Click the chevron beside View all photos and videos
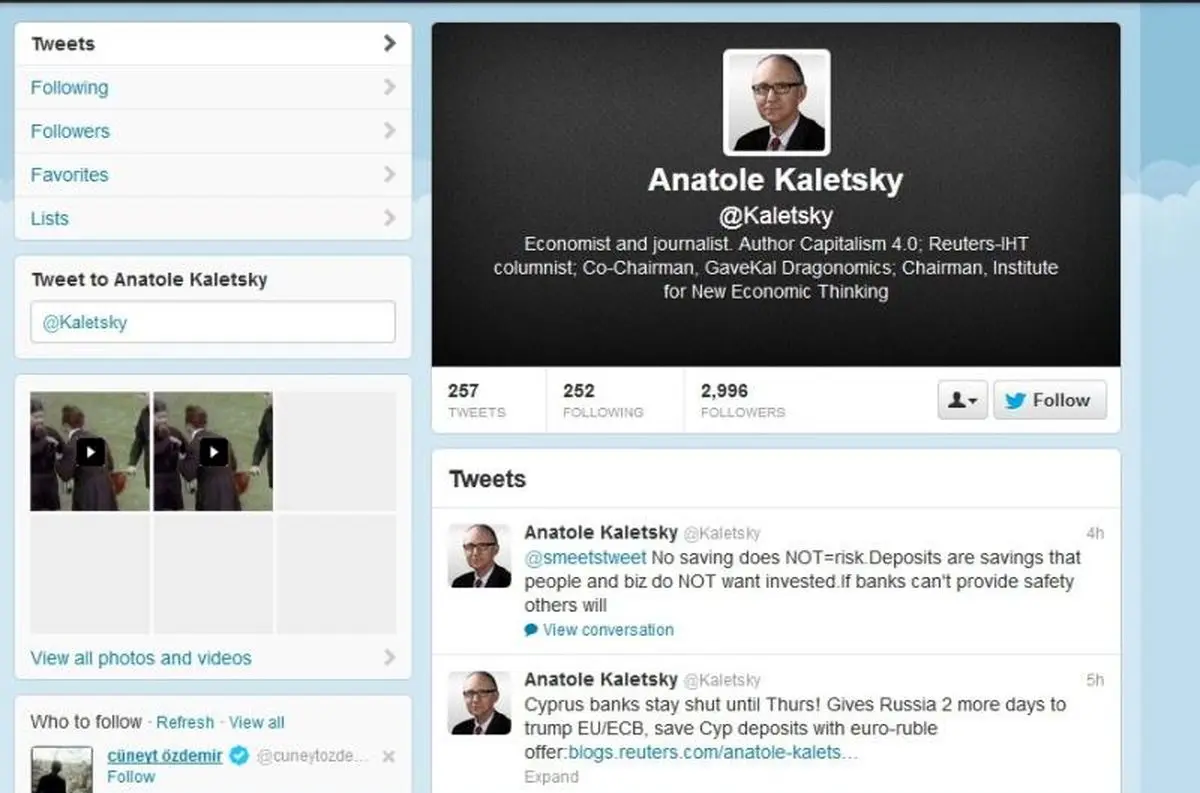 [389, 658]
